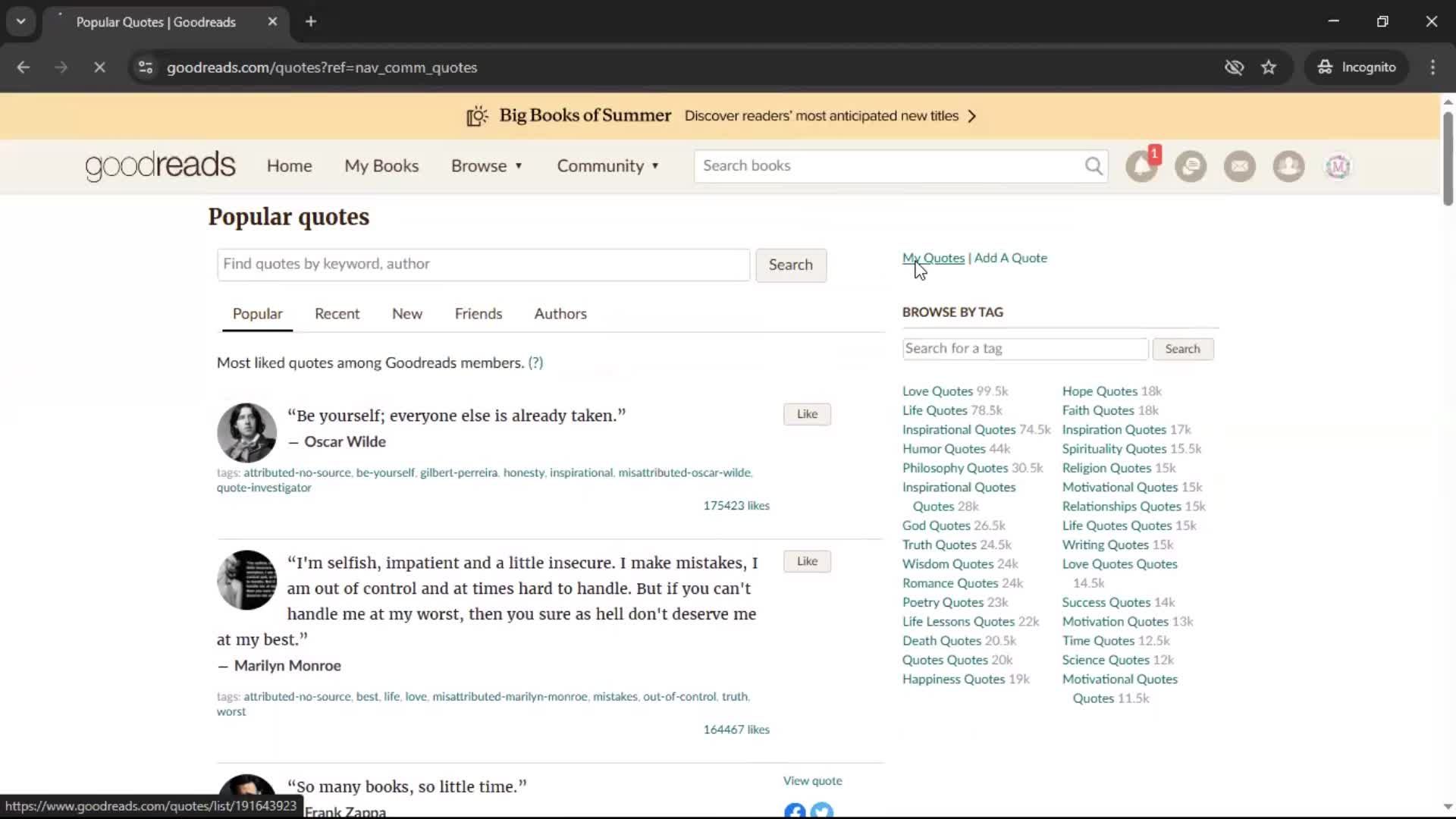Click the page vertical scrollbar thumb
Image resolution: width=1456 pixels, height=819 pixels.
point(1448,158)
